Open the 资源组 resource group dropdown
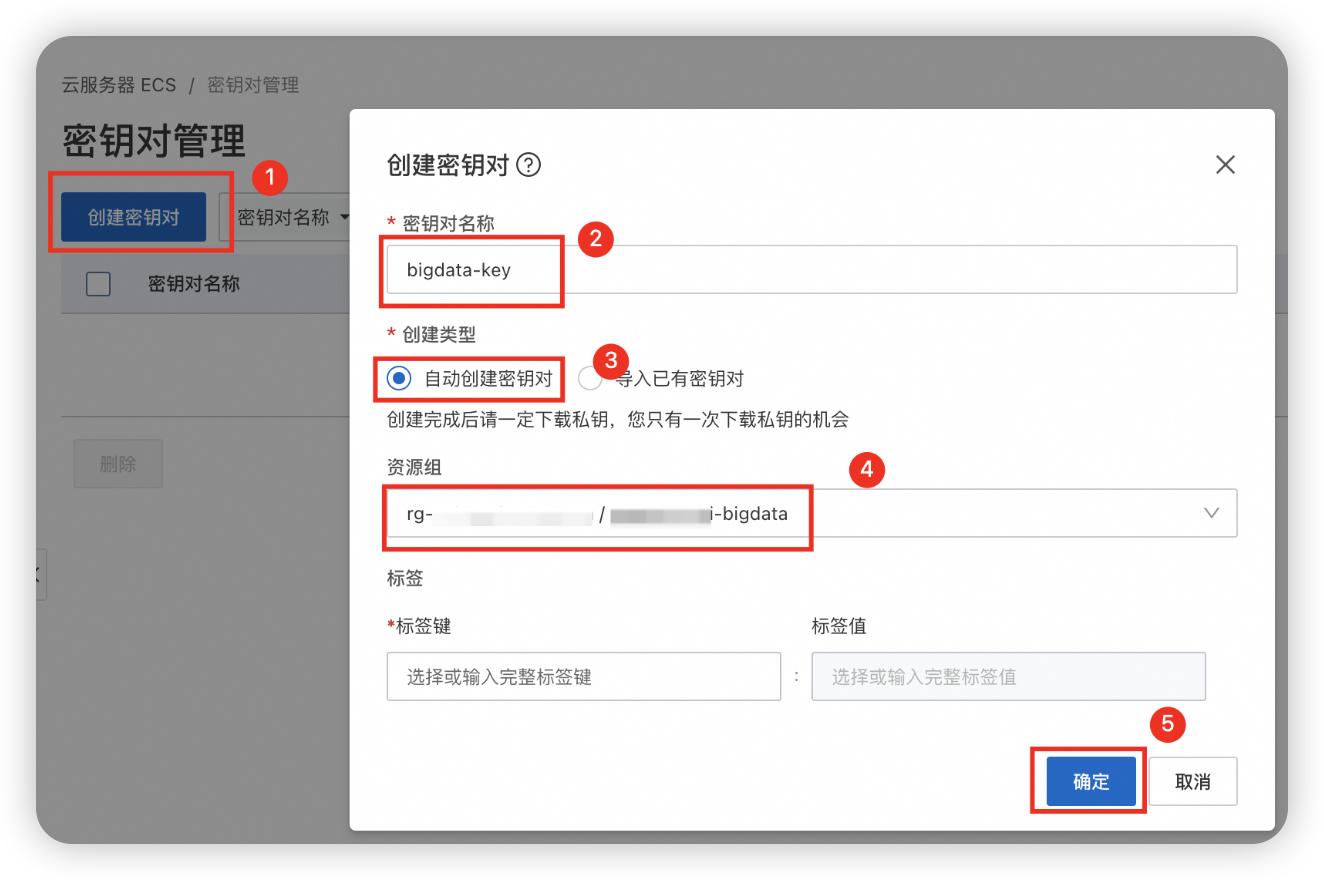1324x880 pixels. [x=1212, y=513]
